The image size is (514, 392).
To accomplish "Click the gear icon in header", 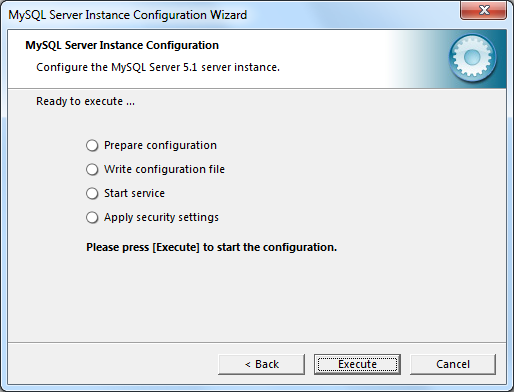I will point(472,58).
